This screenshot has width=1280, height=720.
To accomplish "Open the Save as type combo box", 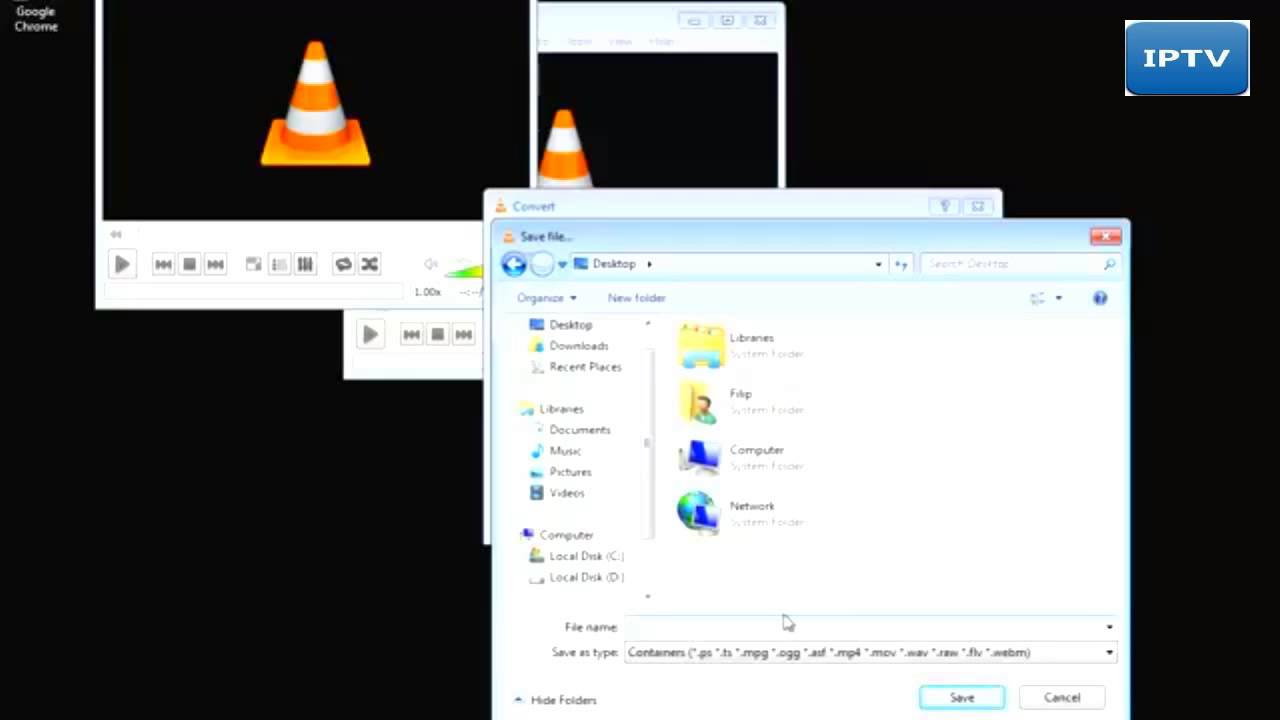I will pos(870,652).
